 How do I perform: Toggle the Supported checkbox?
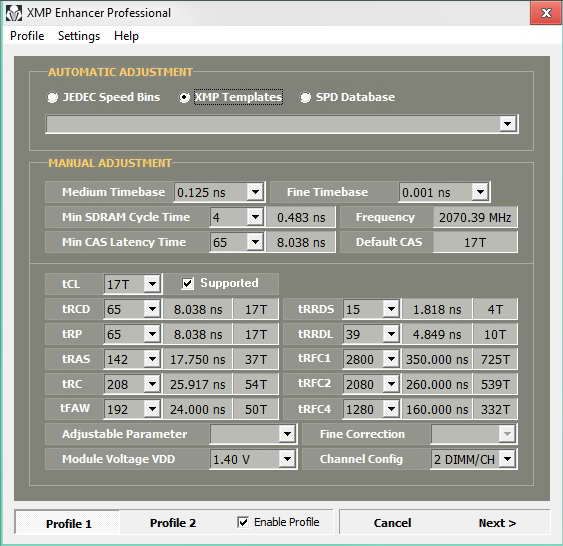188,284
